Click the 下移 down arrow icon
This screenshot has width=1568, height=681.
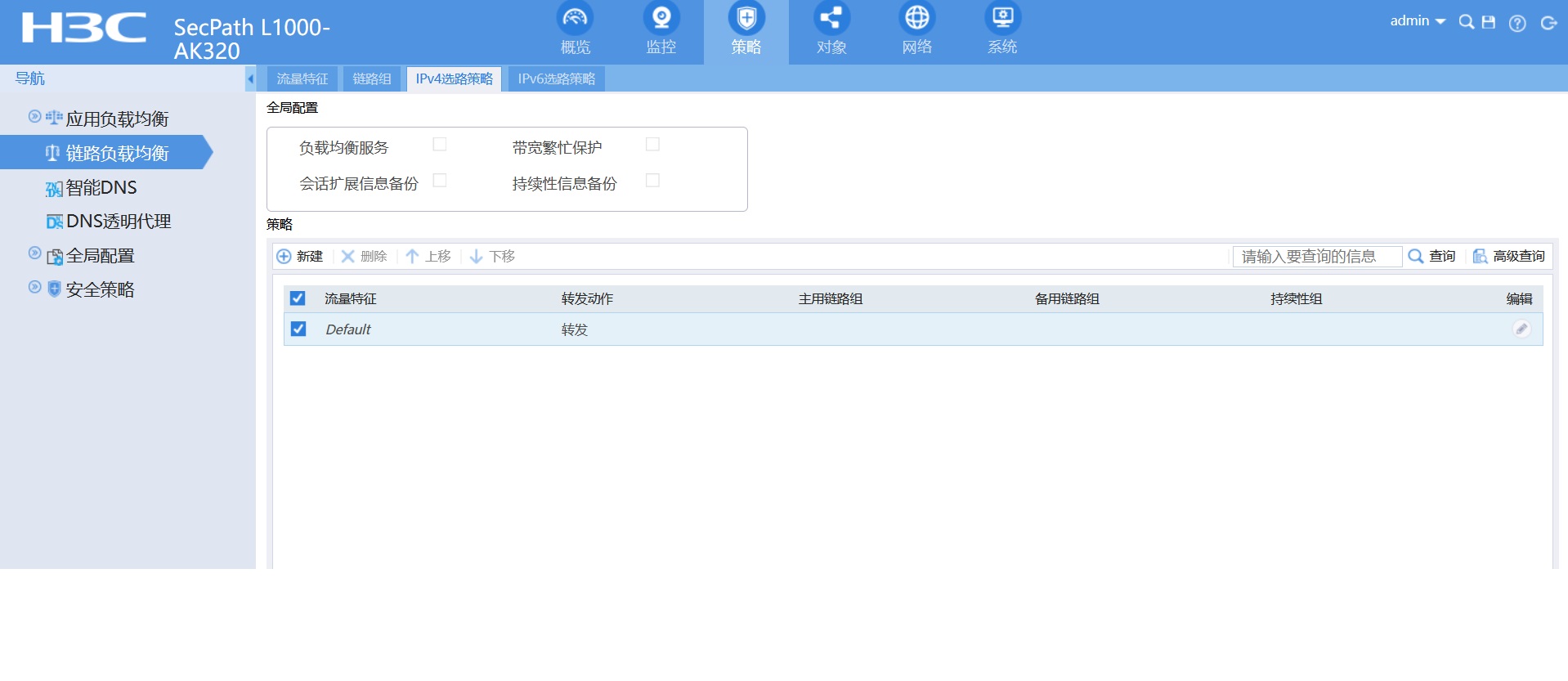tap(476, 257)
